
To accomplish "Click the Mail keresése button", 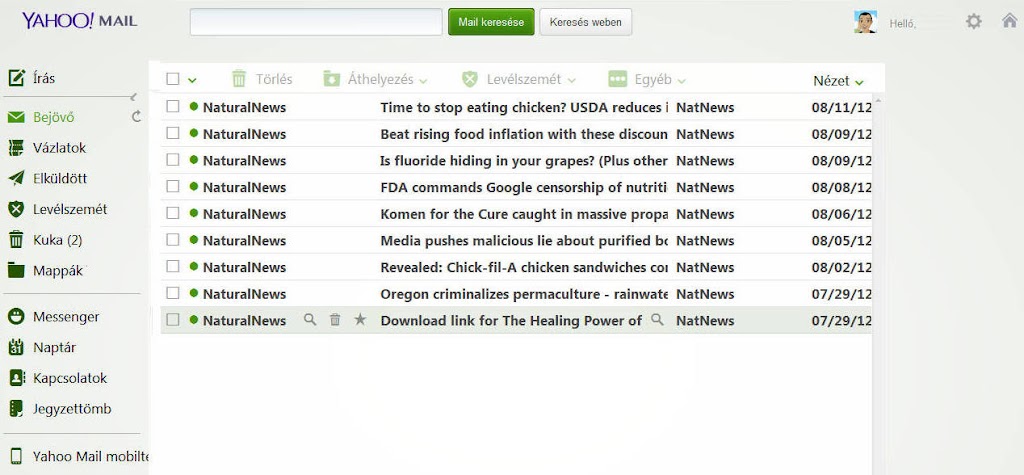I will [491, 22].
